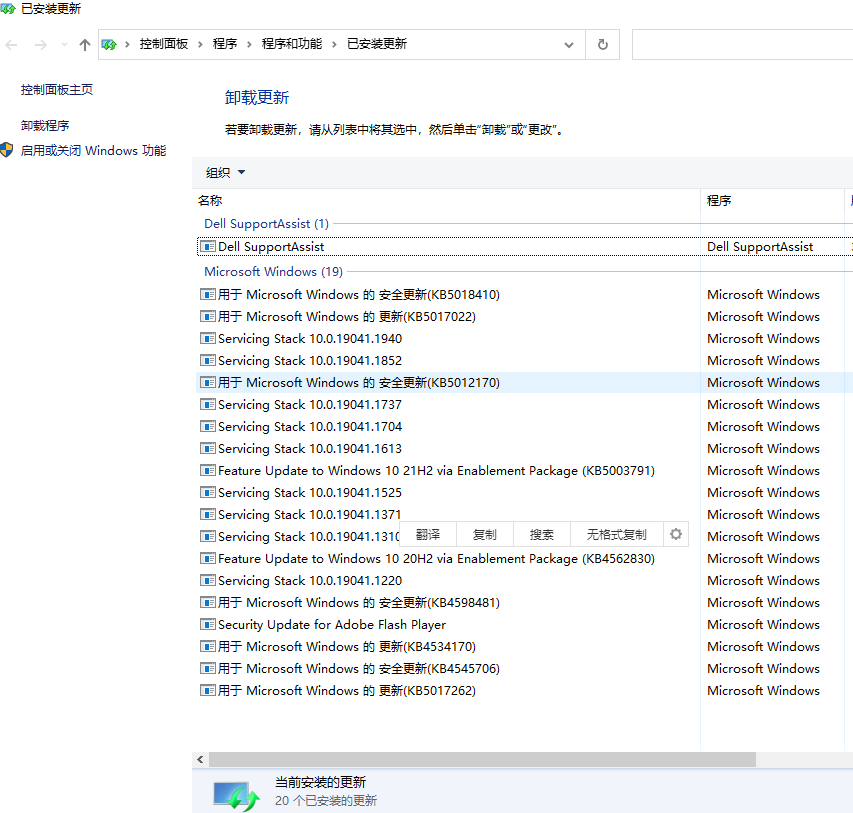Click the horizontal scrollbar thumb
The image size is (853, 813).
[483, 759]
